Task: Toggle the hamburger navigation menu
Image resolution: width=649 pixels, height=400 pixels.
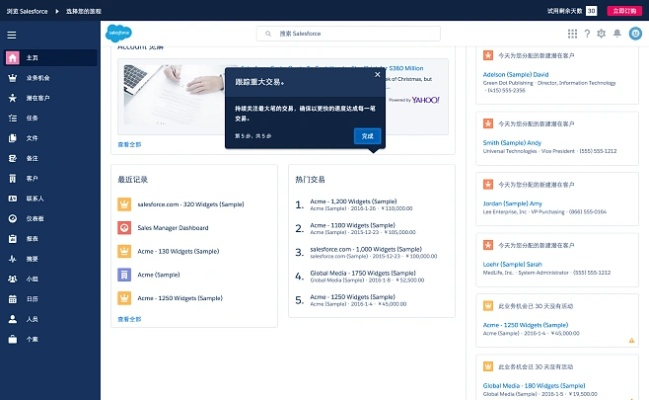Action: [12, 34]
